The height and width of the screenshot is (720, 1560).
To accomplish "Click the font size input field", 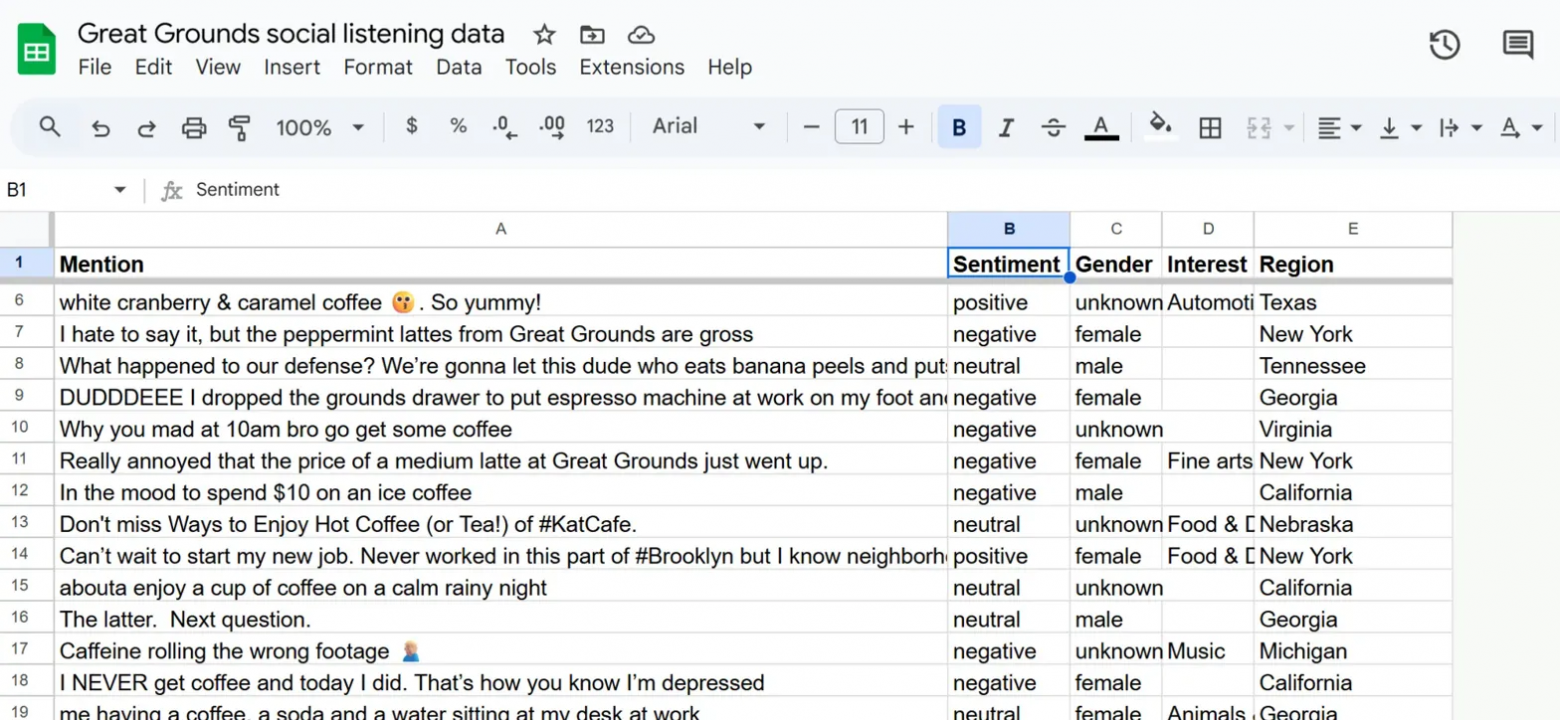I will pyautogui.click(x=859, y=127).
